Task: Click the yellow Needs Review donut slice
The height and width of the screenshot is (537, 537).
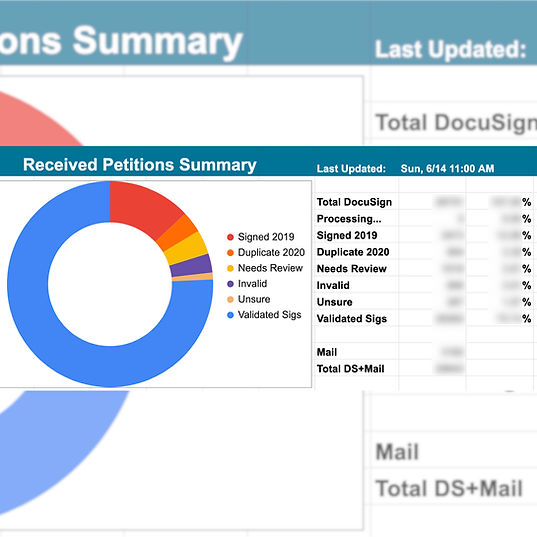Action: click(x=187, y=249)
